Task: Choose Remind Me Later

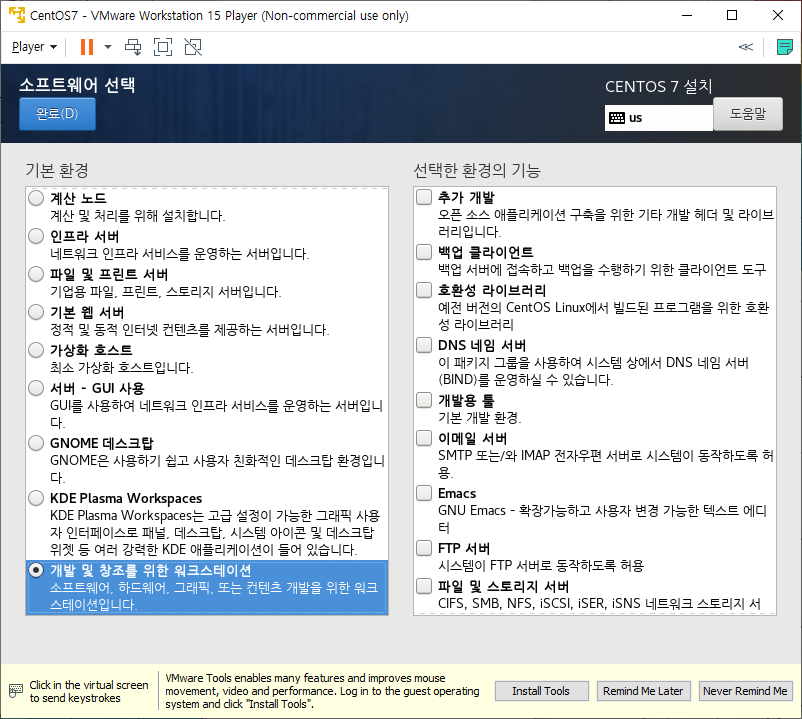Action: coord(643,691)
